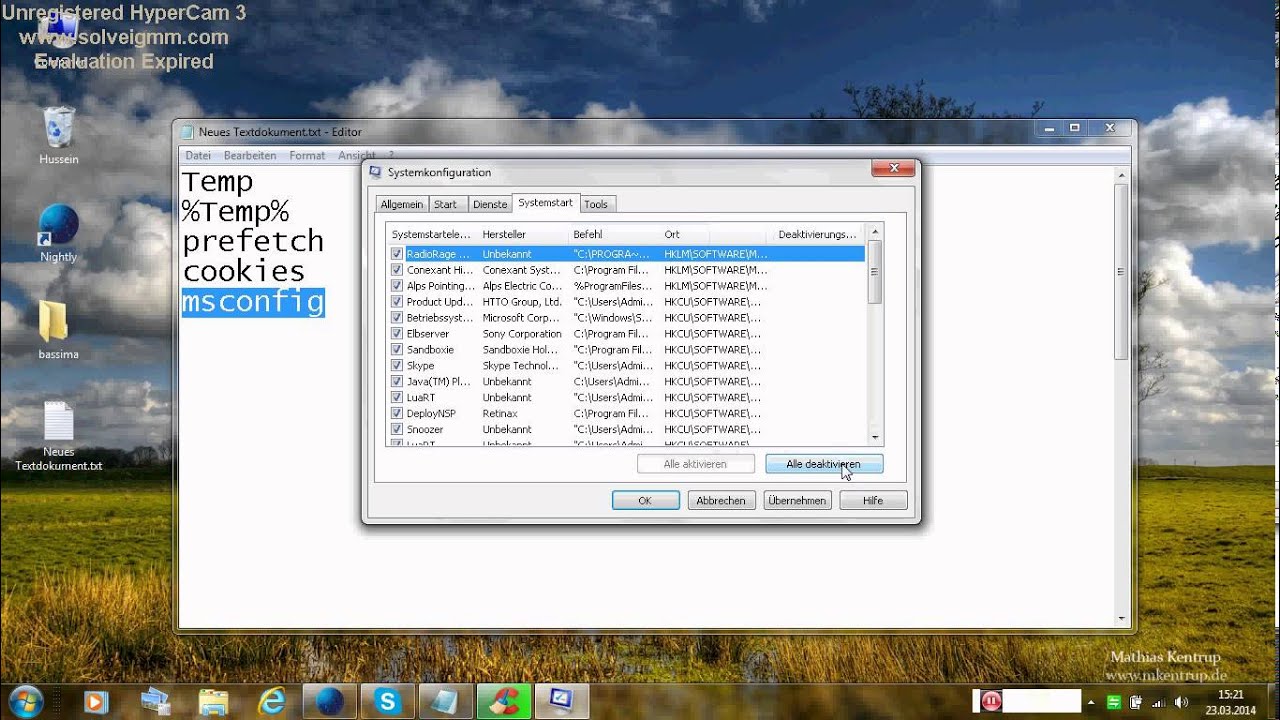The width and height of the screenshot is (1280, 720).
Task: Launch Internet Explorer from taskbar
Action: [x=271, y=701]
